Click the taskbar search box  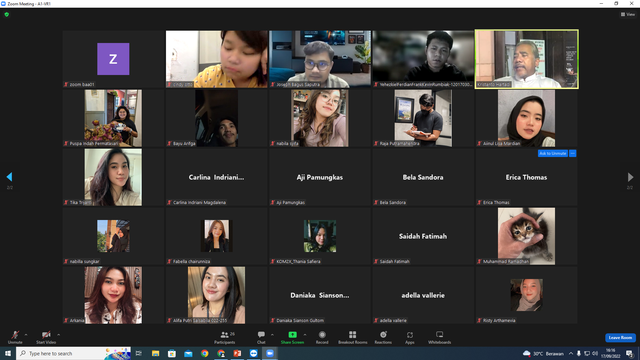tap(73, 353)
